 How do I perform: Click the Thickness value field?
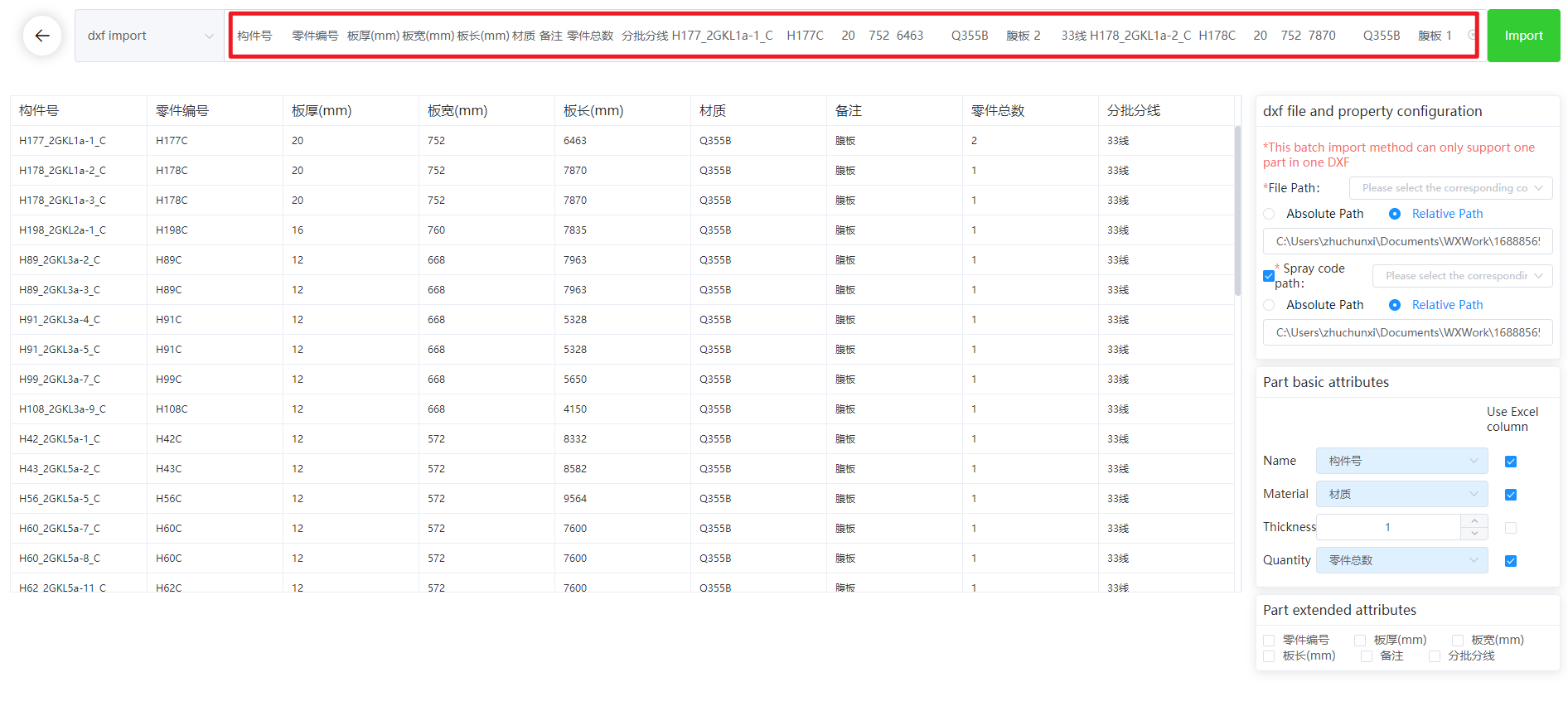pos(1388,527)
